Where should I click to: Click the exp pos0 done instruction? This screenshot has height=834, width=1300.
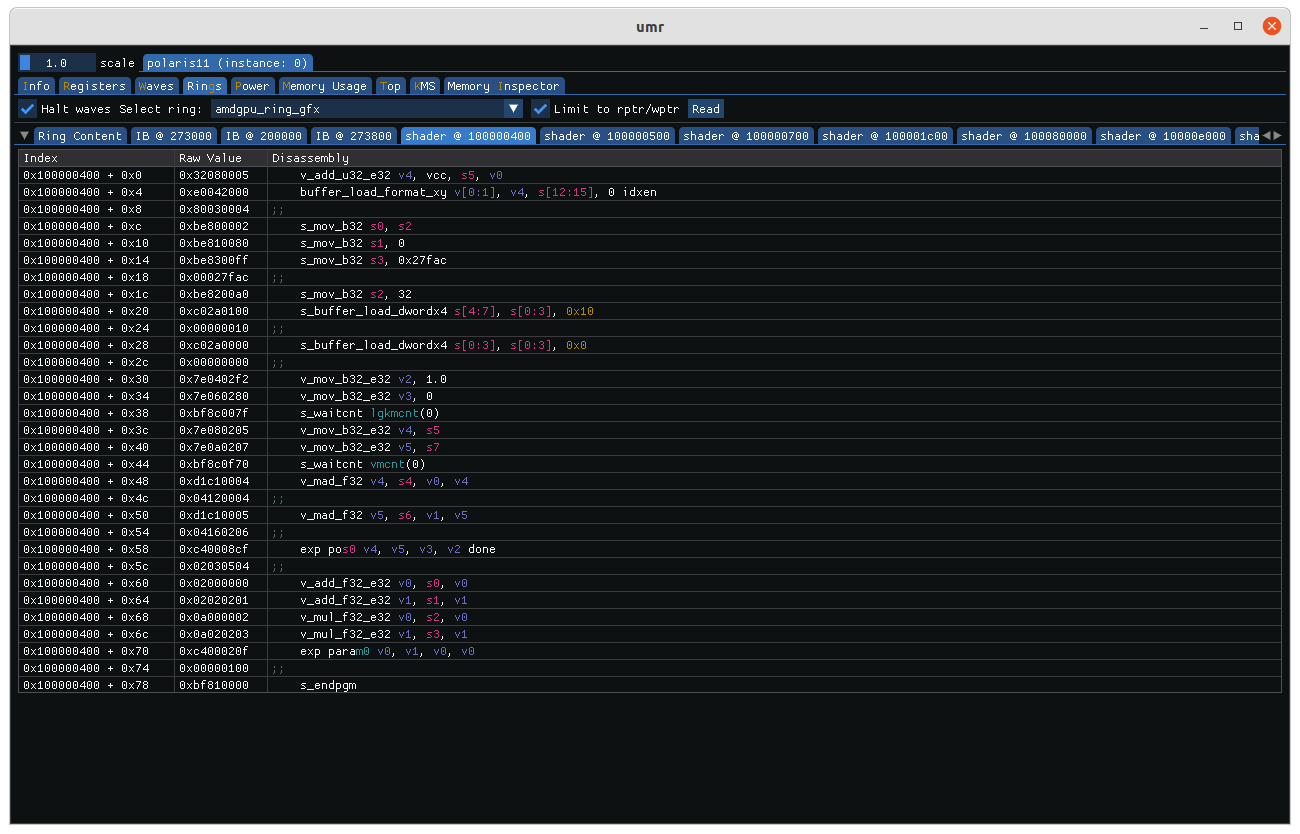(x=398, y=549)
